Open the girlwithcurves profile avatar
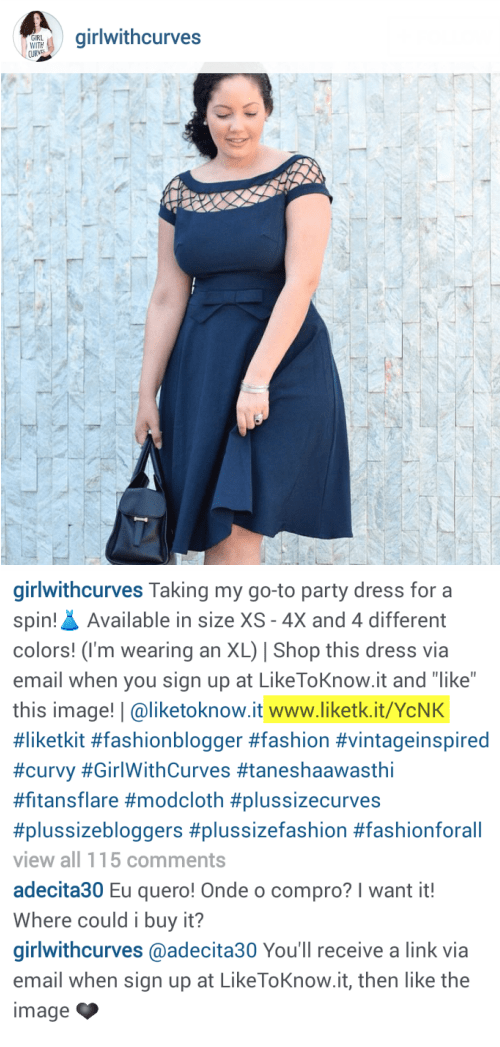This screenshot has width=500, height=1047. (37, 37)
